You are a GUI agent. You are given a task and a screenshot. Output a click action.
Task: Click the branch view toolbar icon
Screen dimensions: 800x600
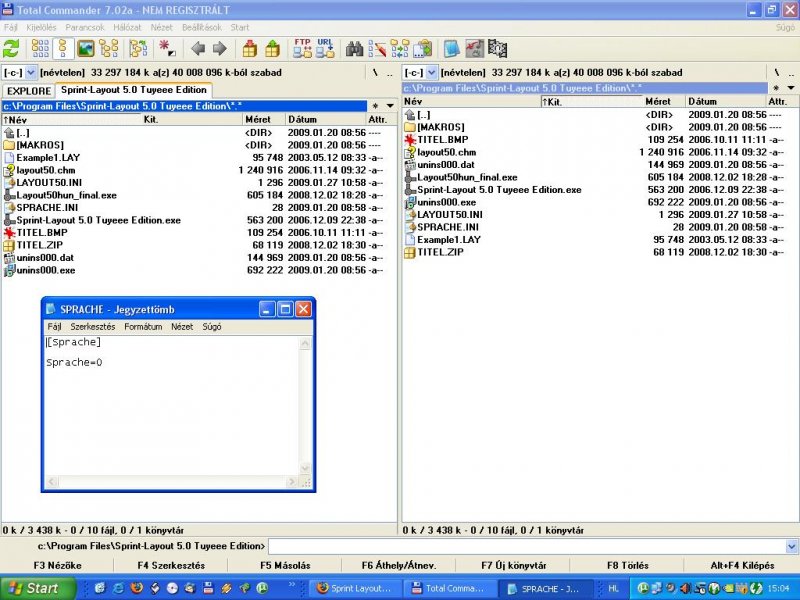pyautogui.click(x=138, y=49)
